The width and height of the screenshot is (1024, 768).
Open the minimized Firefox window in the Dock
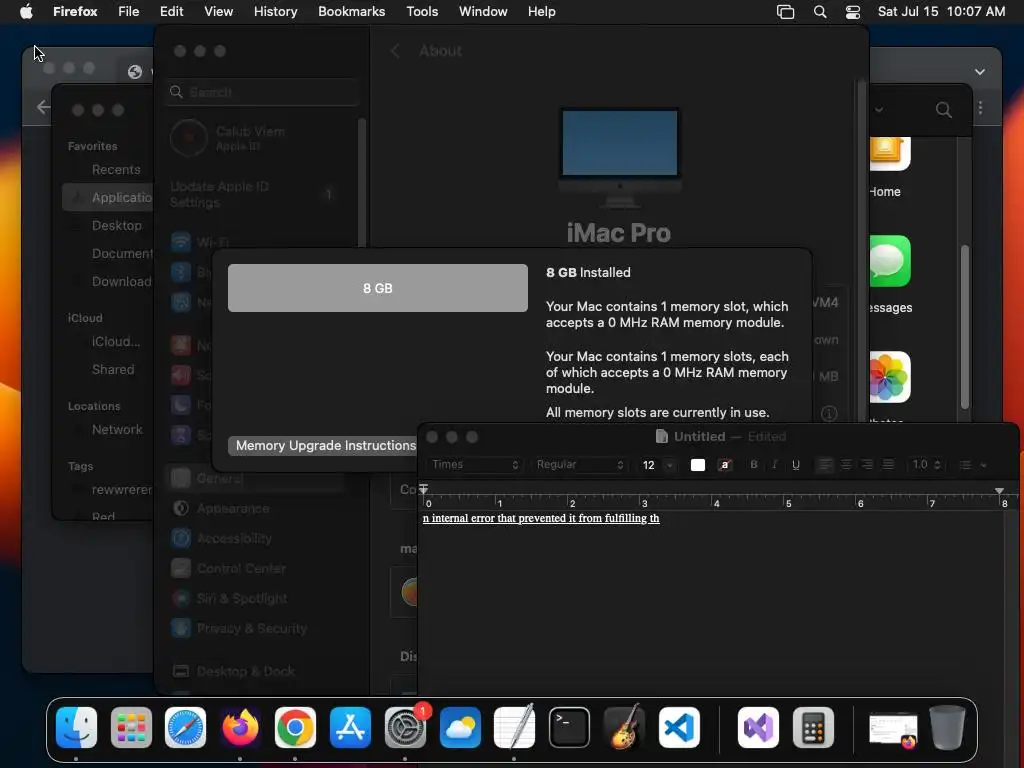click(x=893, y=729)
